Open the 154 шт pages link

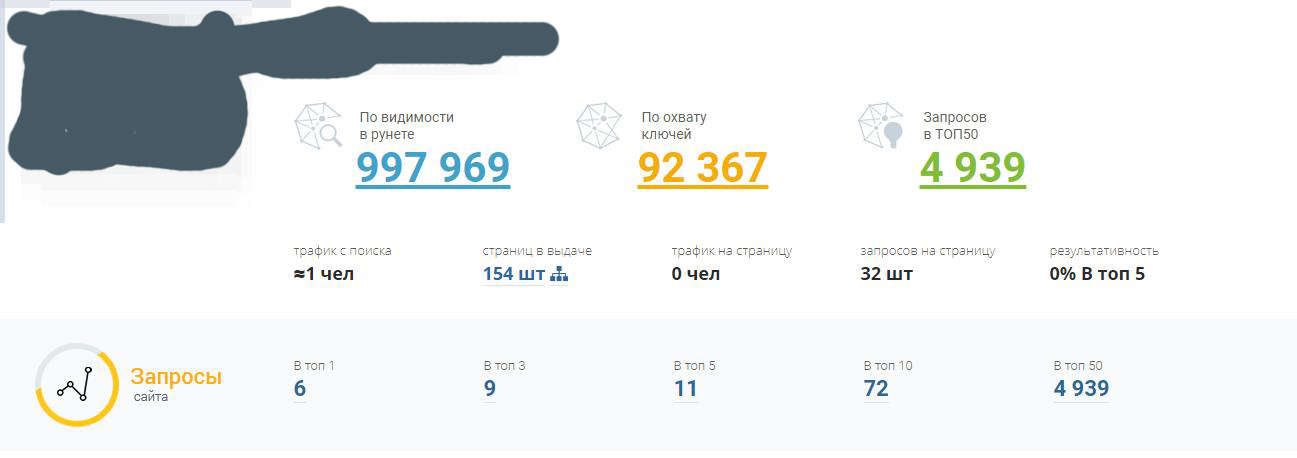(x=513, y=274)
